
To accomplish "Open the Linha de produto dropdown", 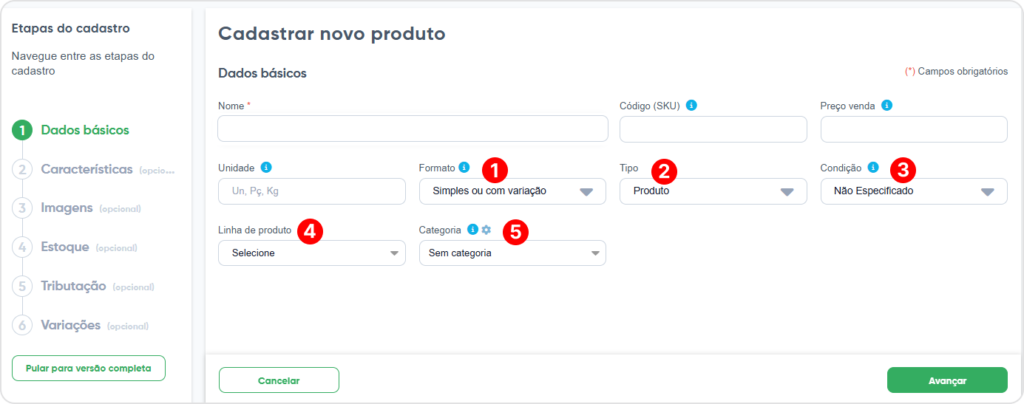I will click(x=311, y=253).
